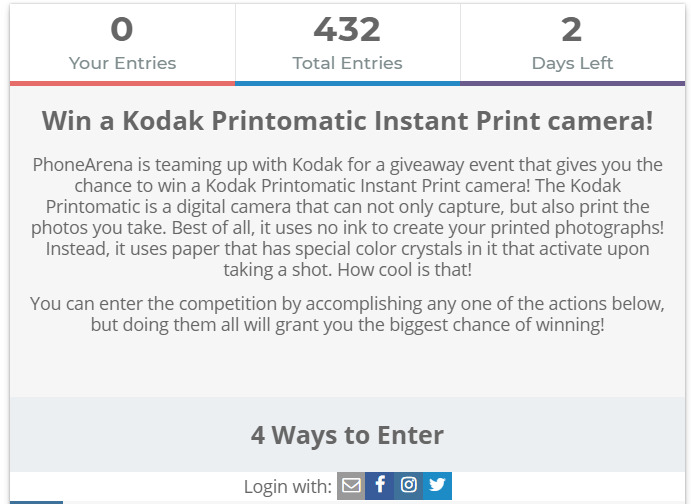Click the 4 Ways to Enter heading
Image resolution: width=691 pixels, height=504 pixels.
pyautogui.click(x=347, y=435)
